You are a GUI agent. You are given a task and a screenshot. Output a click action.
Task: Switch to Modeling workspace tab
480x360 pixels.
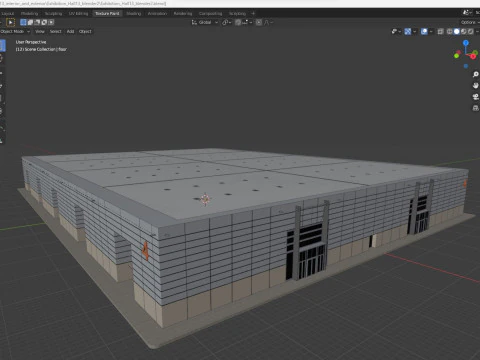pos(29,13)
